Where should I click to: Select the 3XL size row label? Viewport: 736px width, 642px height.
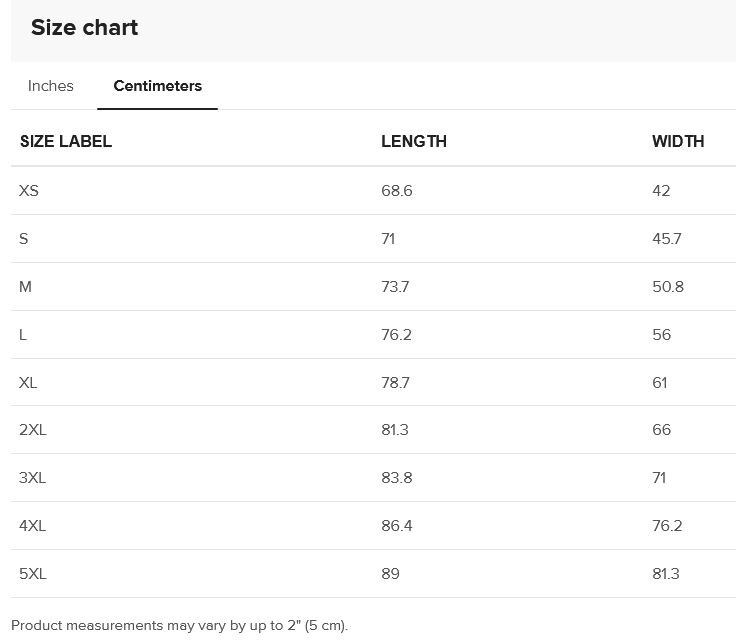pyautogui.click(x=33, y=478)
